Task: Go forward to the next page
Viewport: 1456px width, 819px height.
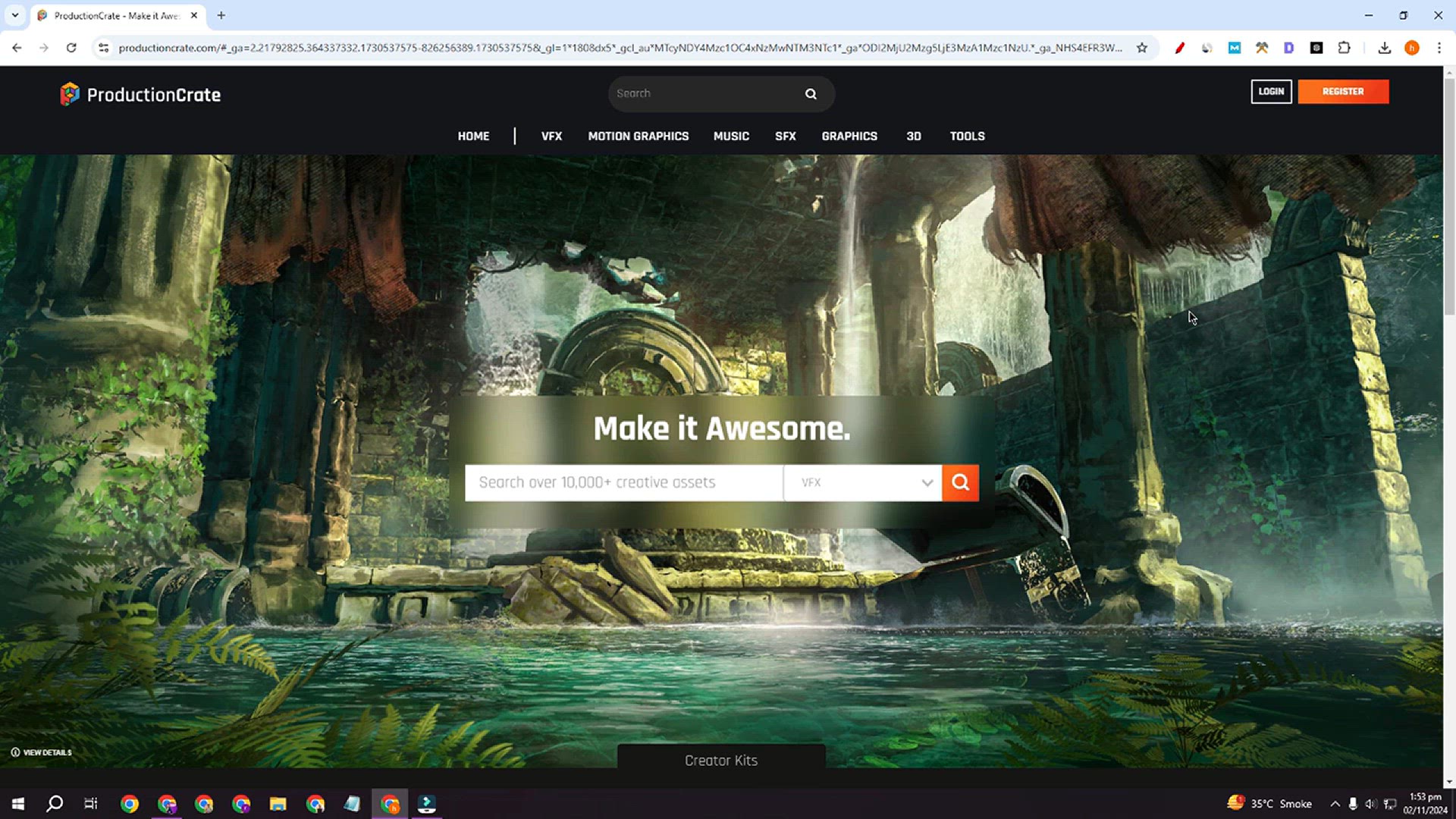Action: point(44,48)
